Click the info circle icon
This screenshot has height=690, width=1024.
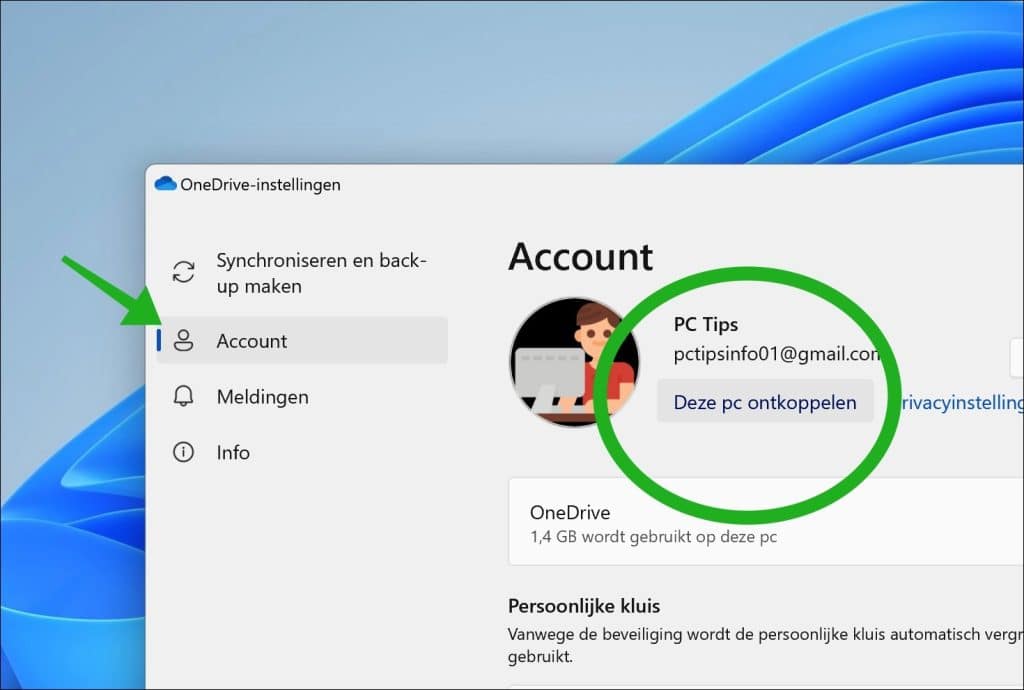184,452
